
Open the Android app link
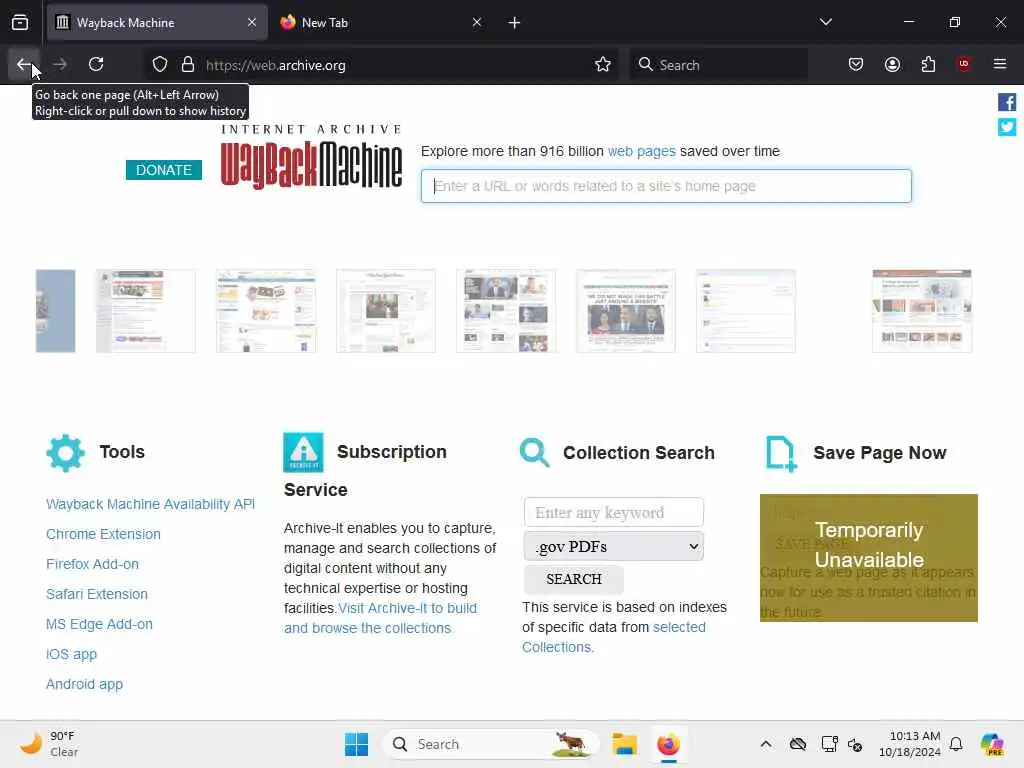tap(84, 684)
